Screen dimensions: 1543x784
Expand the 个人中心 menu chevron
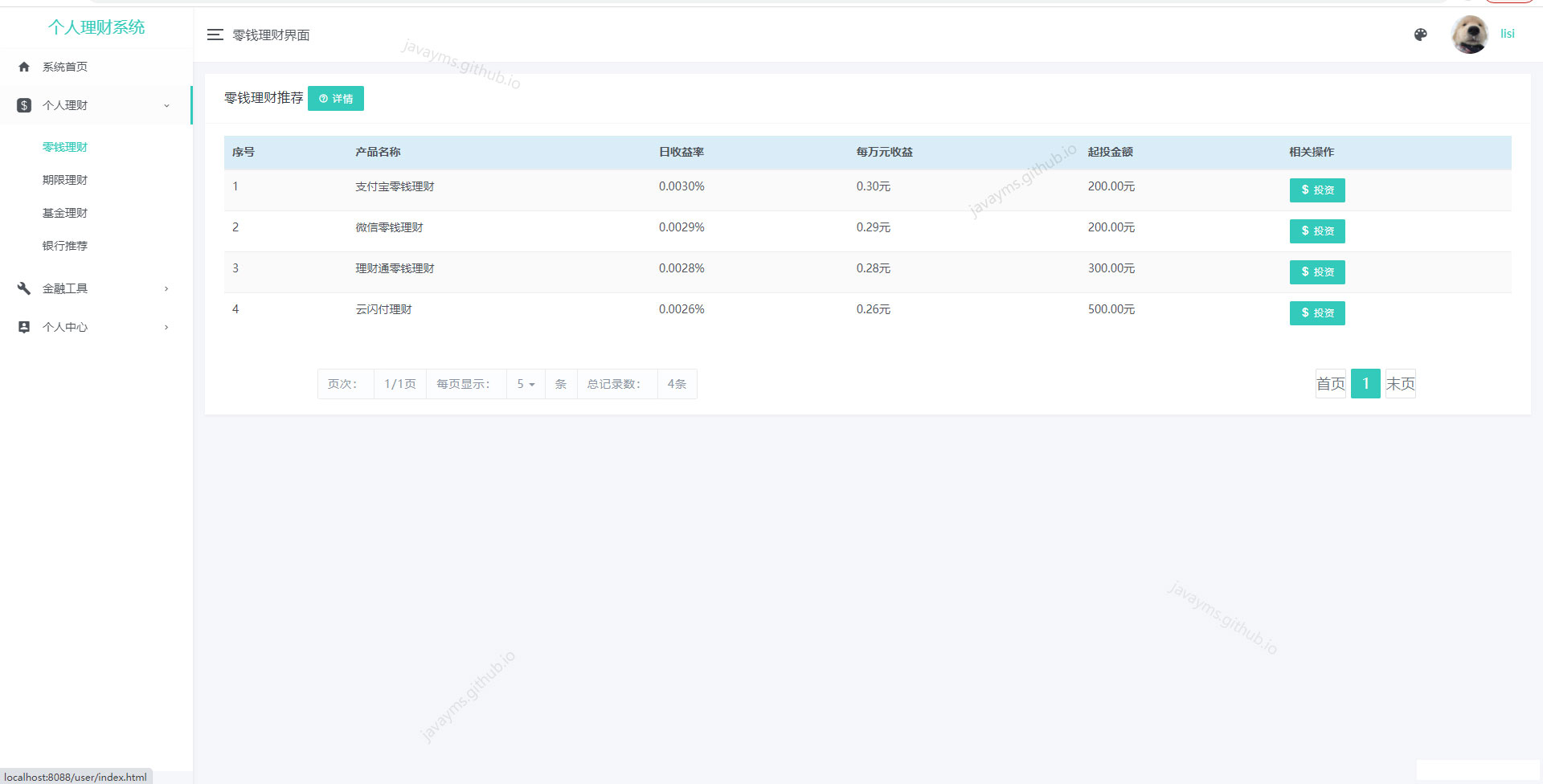point(166,327)
